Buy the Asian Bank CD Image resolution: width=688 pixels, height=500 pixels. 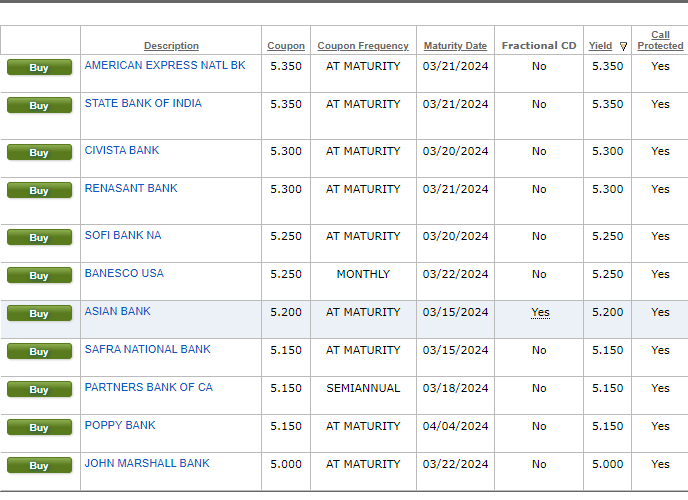point(39,314)
